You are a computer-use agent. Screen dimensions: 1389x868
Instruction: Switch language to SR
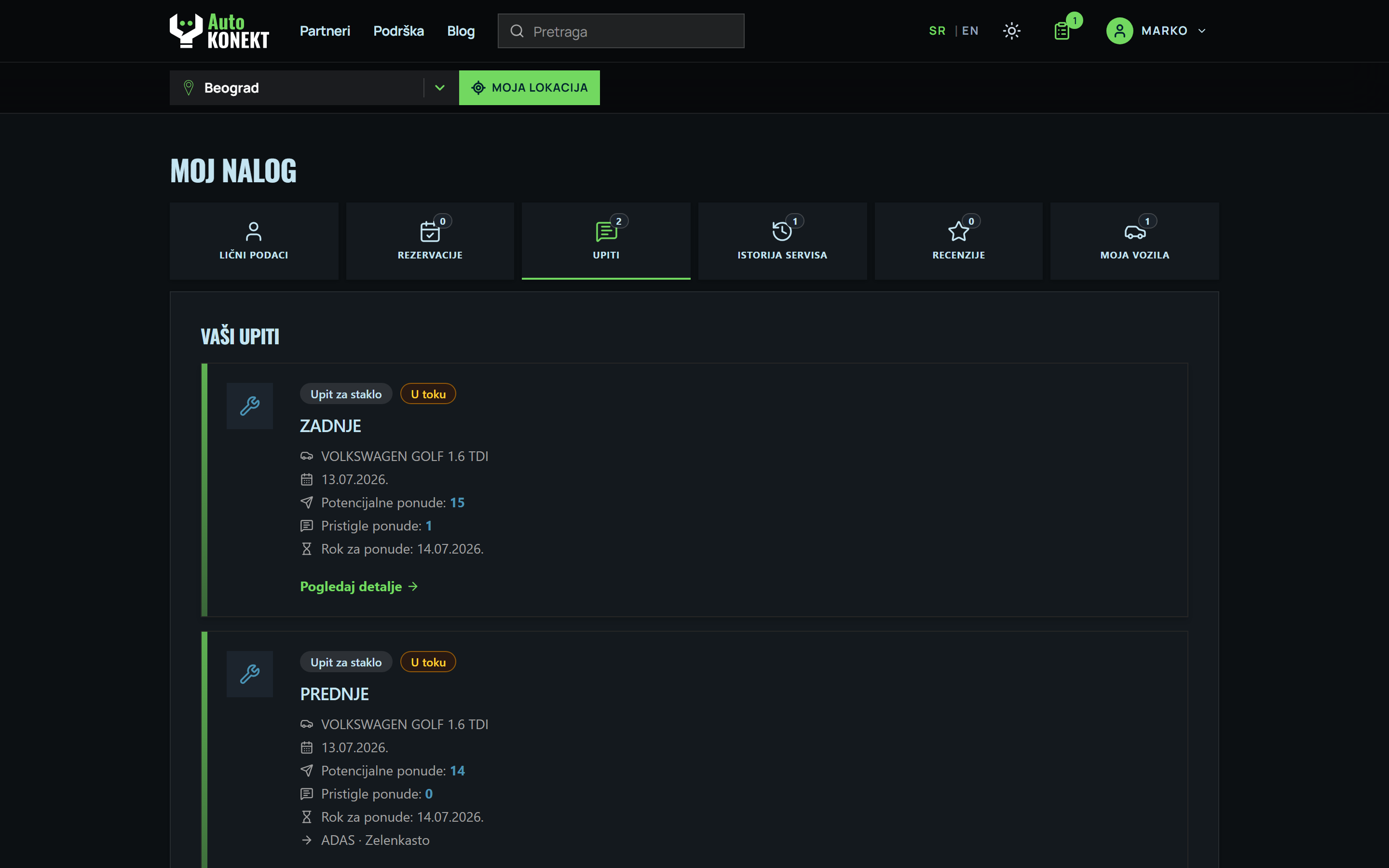click(937, 31)
